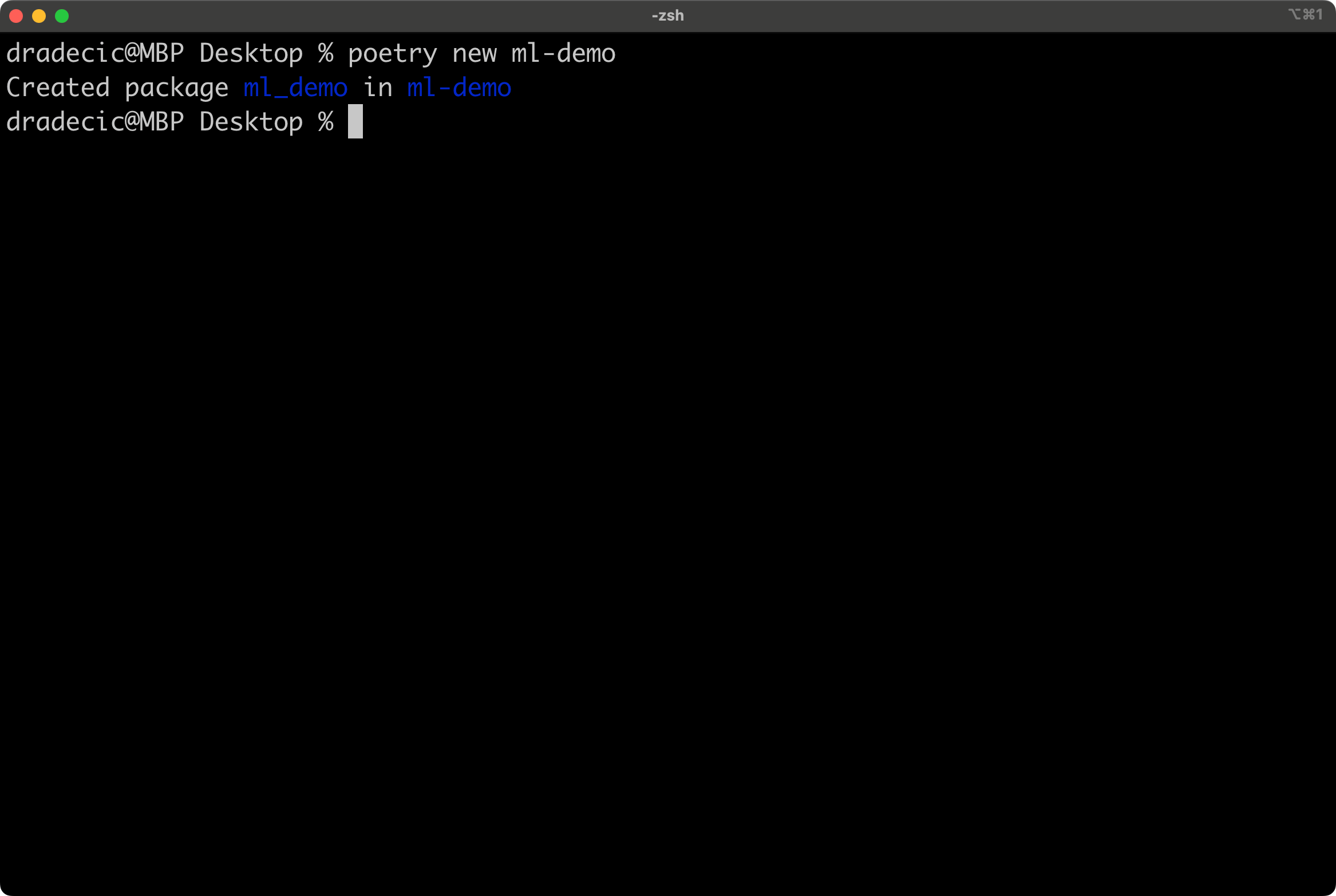The height and width of the screenshot is (896, 1336).
Task: Click the green fullscreen window button
Action: coord(62,16)
